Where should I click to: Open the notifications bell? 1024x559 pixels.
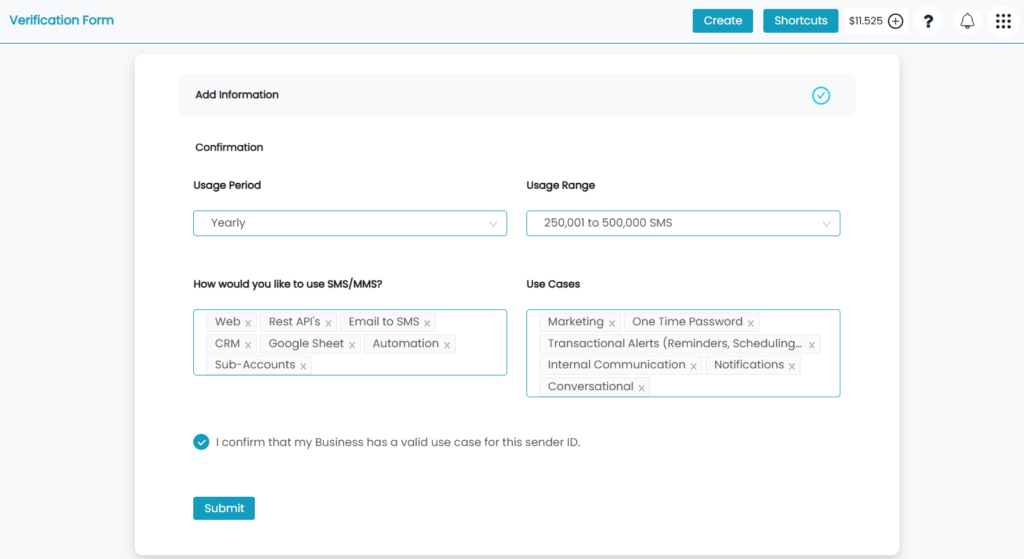tap(967, 21)
